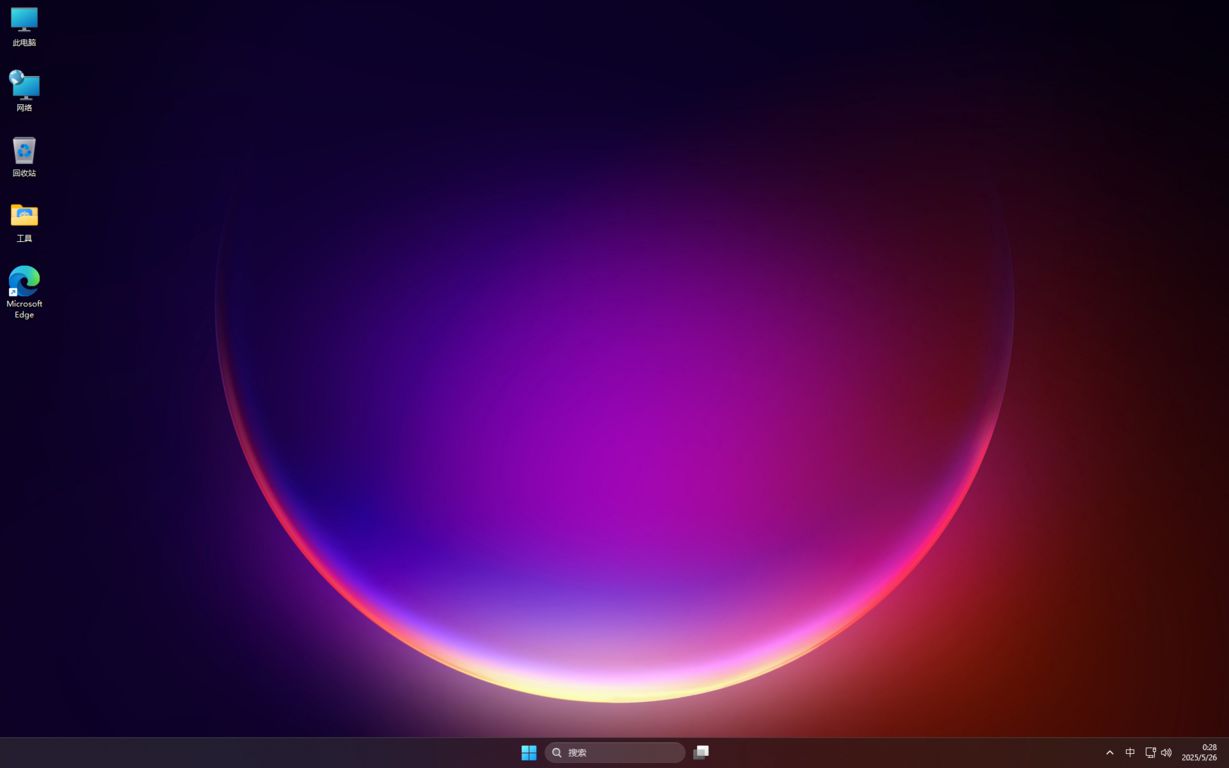The image size is (1229, 768).
Task: Show hidden system tray icons
Action: (1109, 753)
